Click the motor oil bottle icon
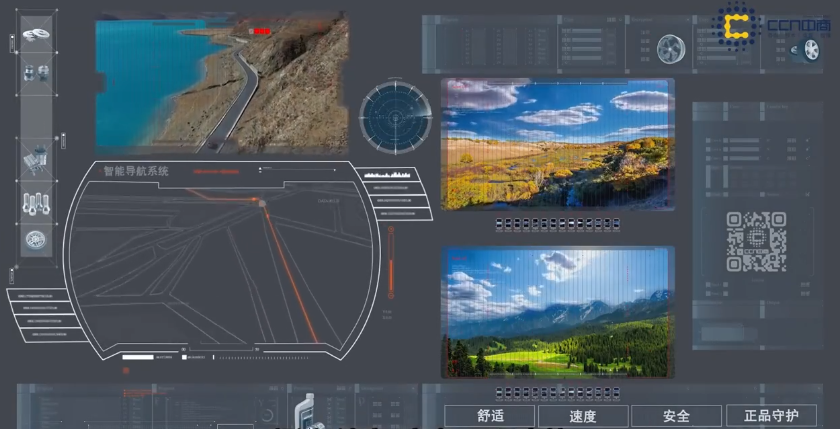The width and height of the screenshot is (840, 429). (303, 412)
